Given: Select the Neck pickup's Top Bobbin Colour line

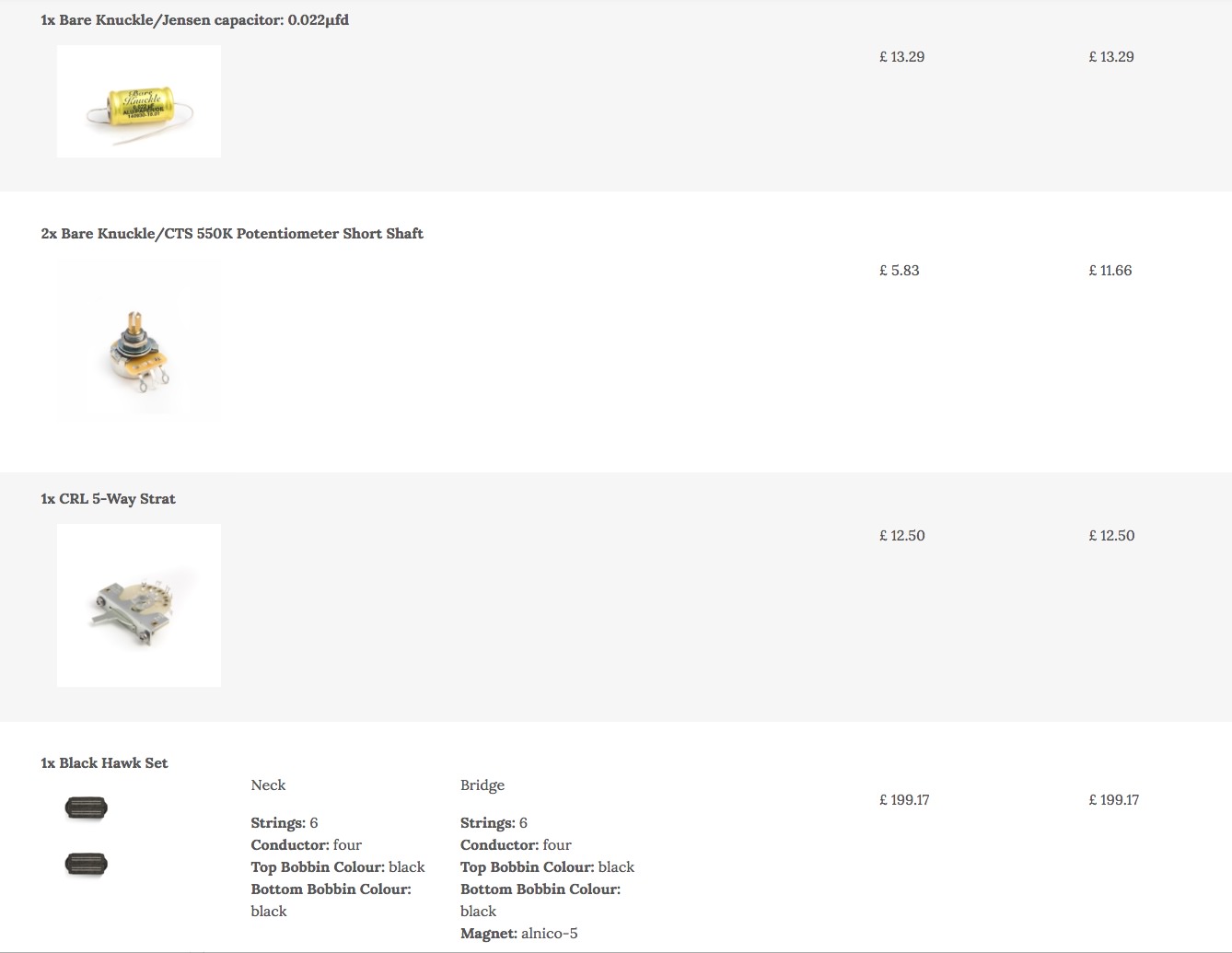Looking at the screenshot, I should (x=338, y=866).
